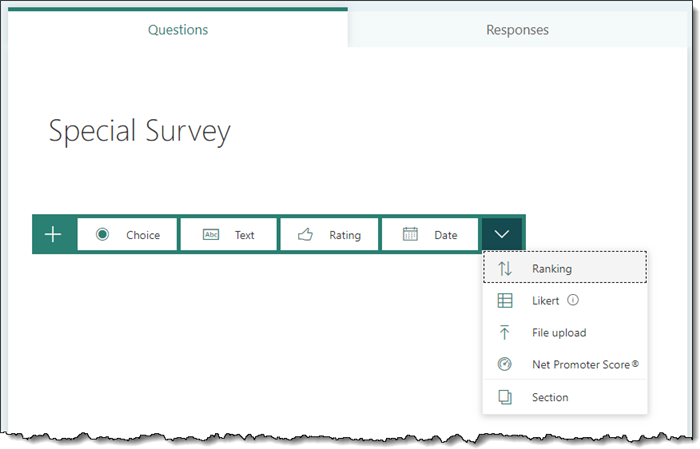700x449 pixels.
Task: Click the Net Promoter Score gauge icon
Action: [x=505, y=365]
